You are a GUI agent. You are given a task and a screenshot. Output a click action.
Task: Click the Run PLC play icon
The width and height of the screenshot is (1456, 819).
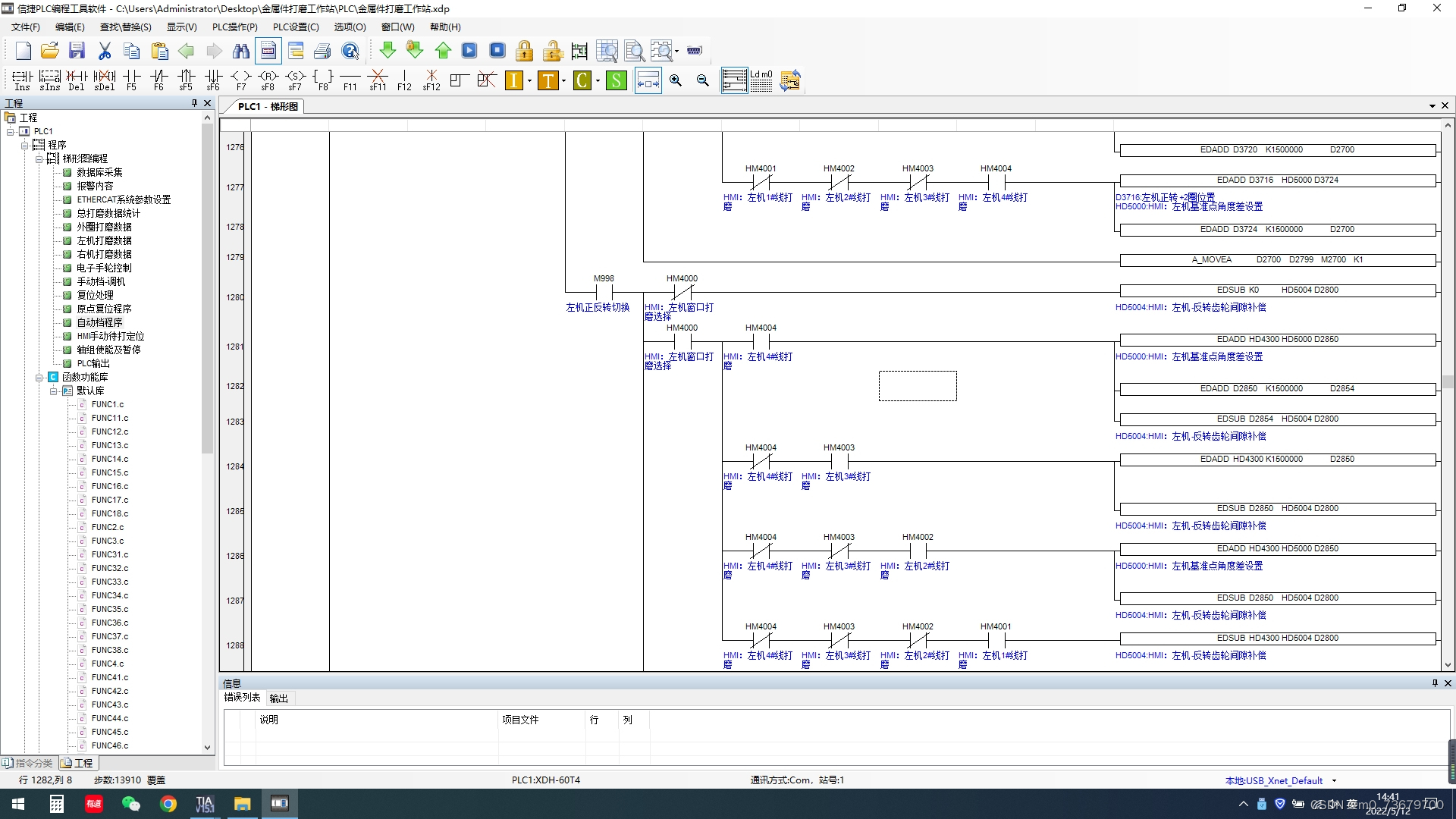pyautogui.click(x=469, y=51)
